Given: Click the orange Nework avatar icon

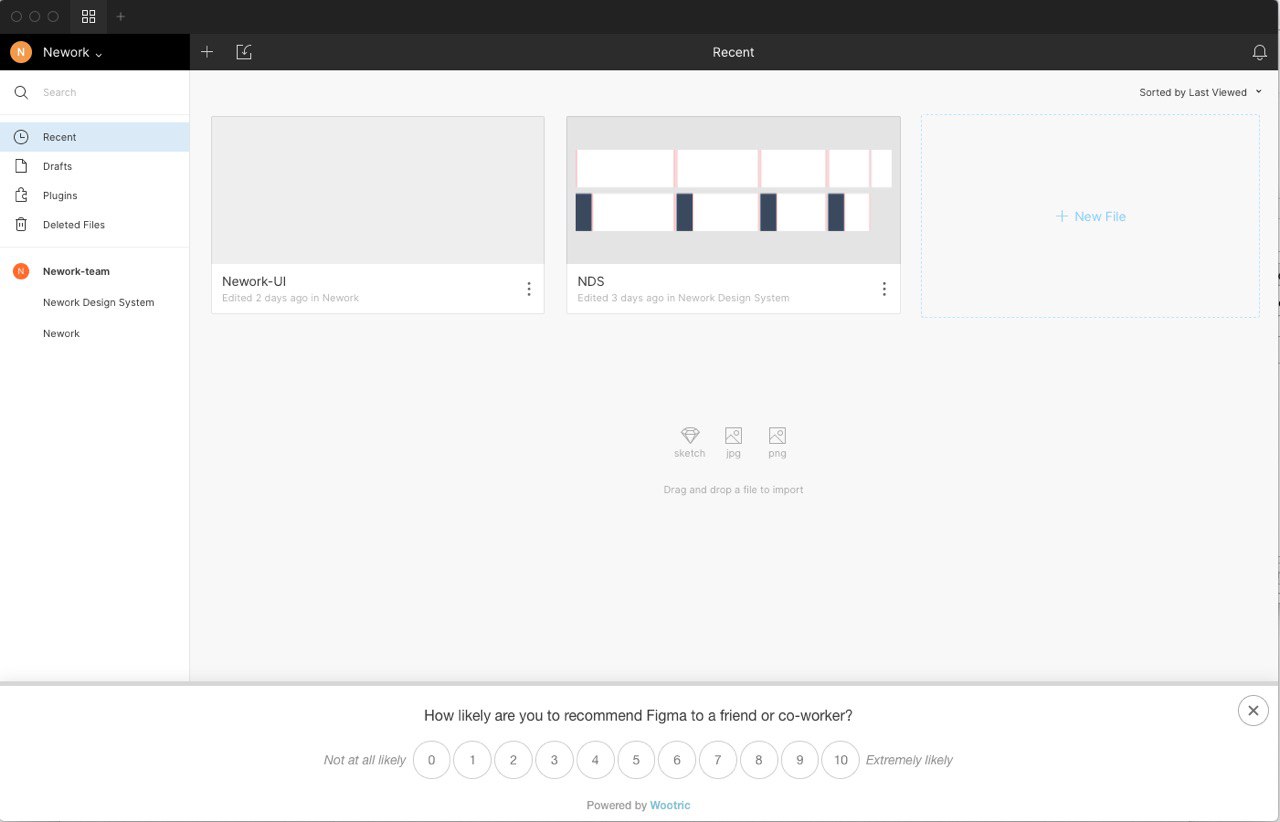Looking at the screenshot, I should [21, 52].
